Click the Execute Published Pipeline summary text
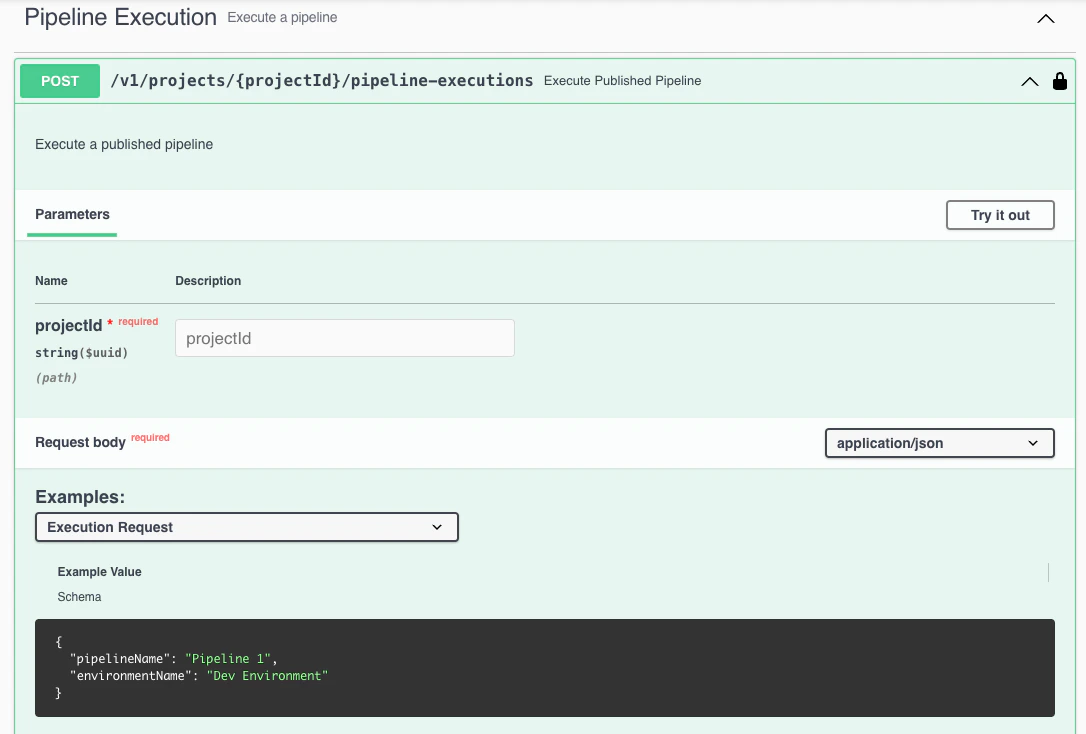 (622, 81)
